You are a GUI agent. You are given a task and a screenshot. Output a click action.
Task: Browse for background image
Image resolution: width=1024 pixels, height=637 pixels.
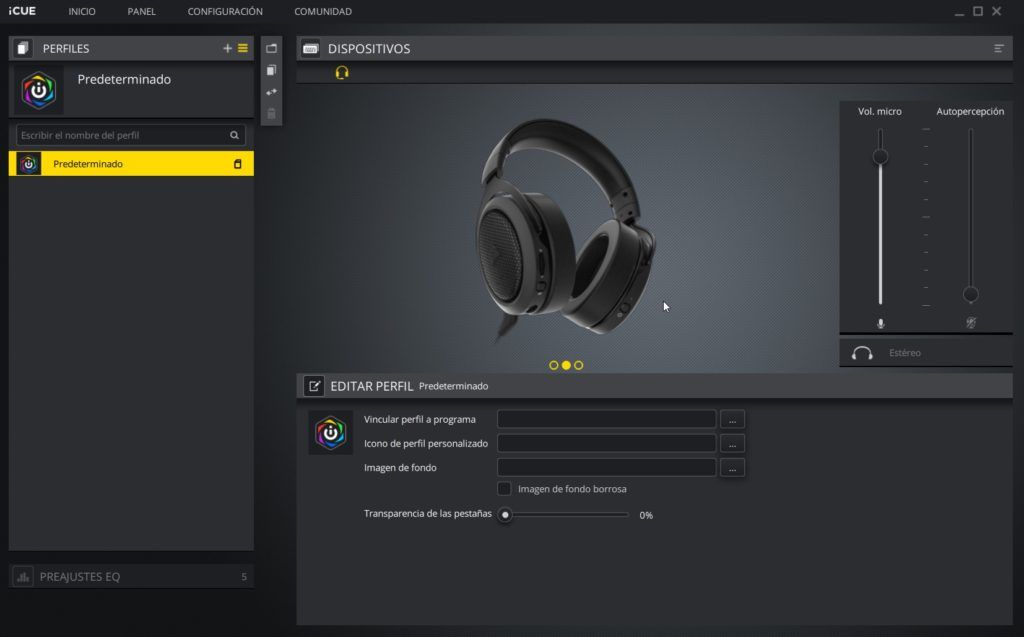pyautogui.click(x=732, y=468)
